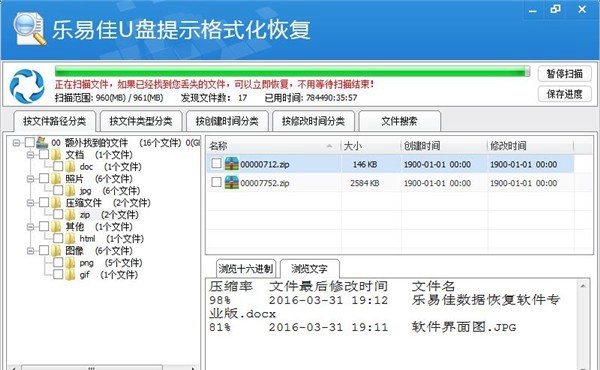Viewport: 600px width, 370px height.
Task: Select the 浏览文字 preview tab
Action: pyautogui.click(x=310, y=269)
